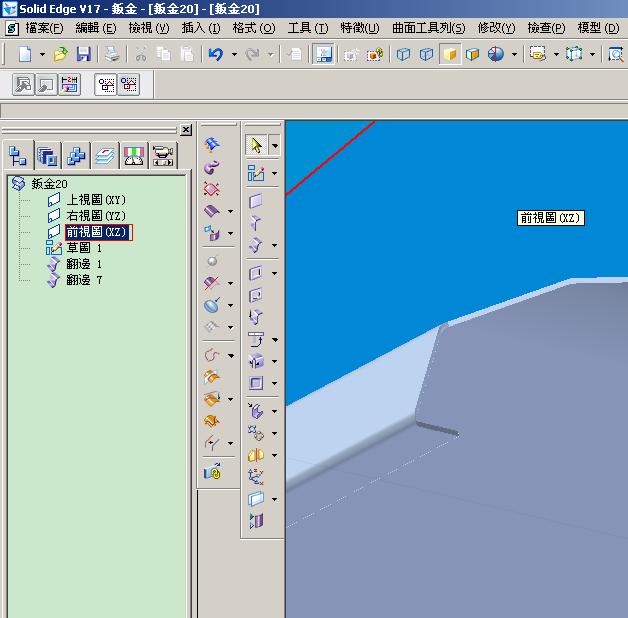
Task: Click the coordinate system axes icon
Action: (x=256, y=477)
